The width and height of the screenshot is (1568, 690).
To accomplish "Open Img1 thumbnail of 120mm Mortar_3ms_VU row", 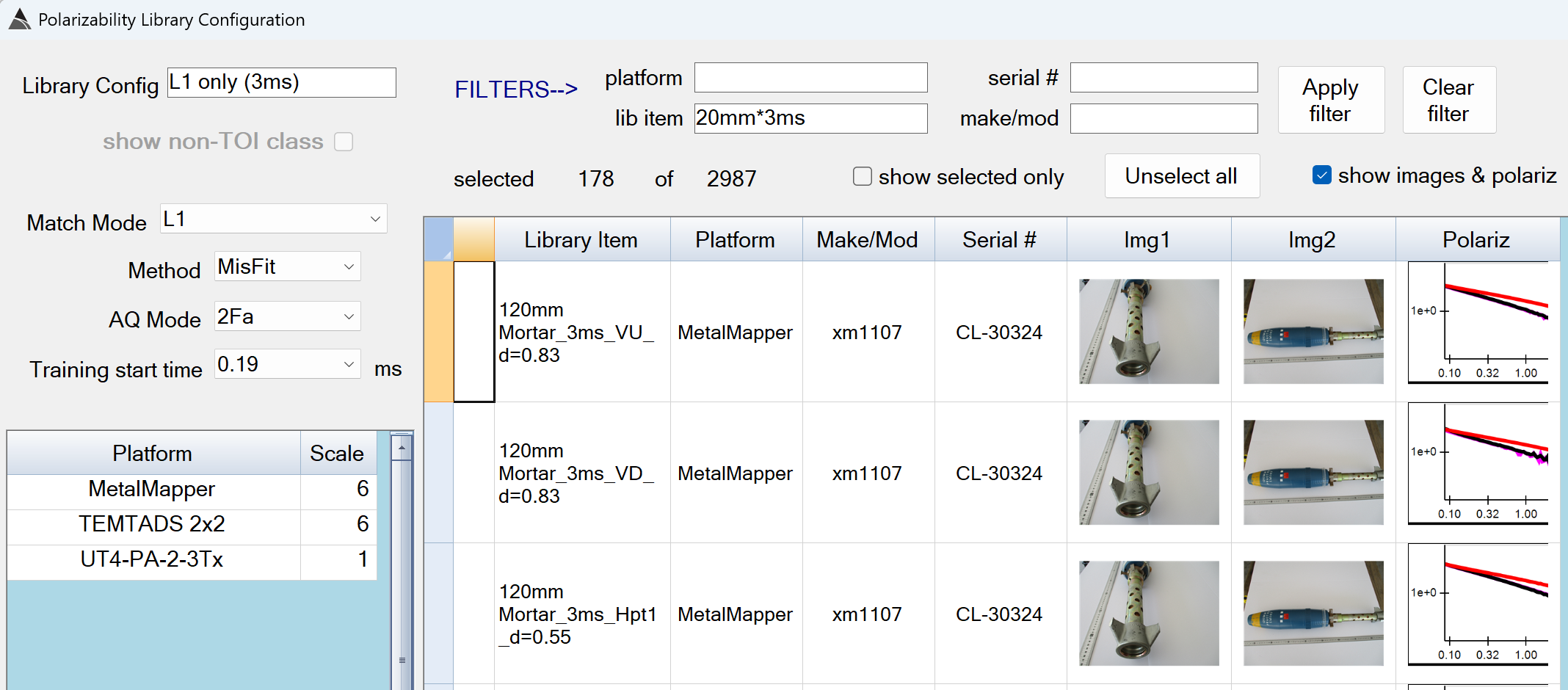I will coord(1148,331).
